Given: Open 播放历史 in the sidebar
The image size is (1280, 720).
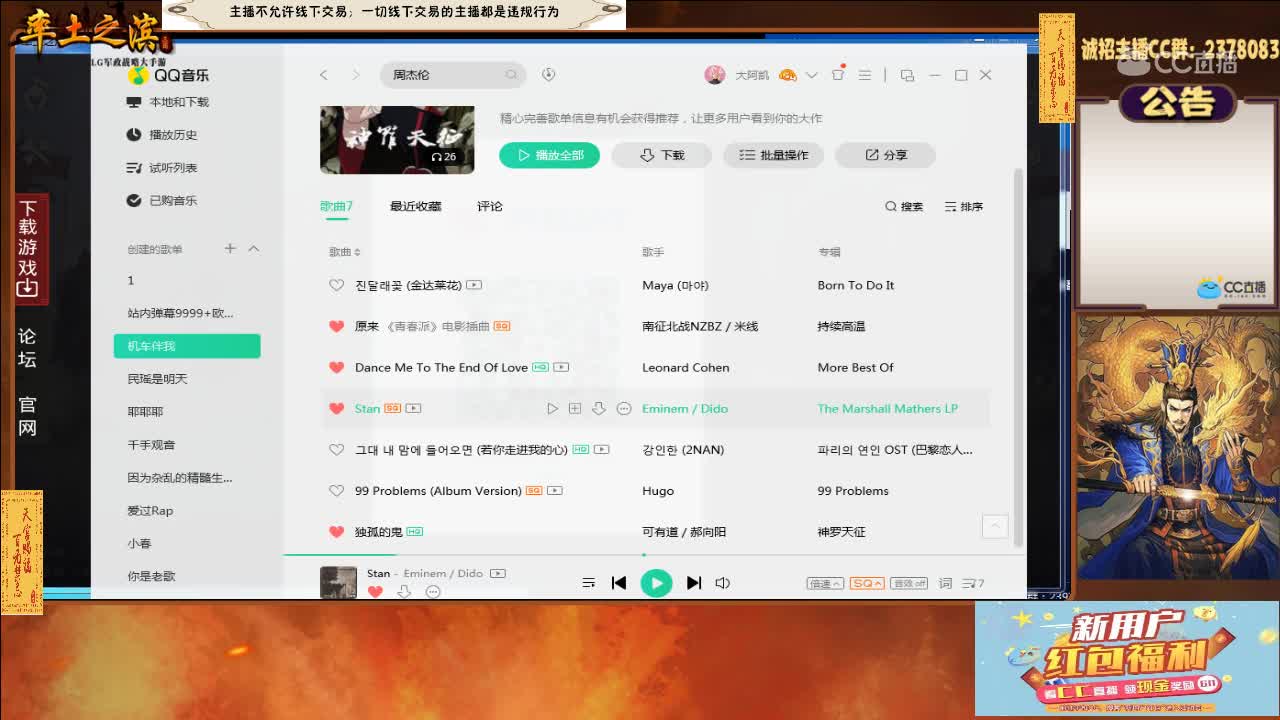Looking at the screenshot, I should [162, 135].
